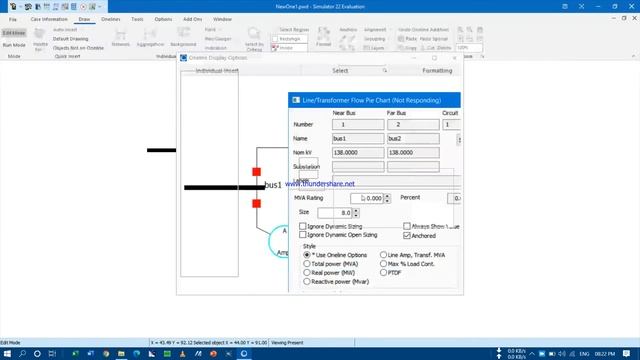Screen dimensions: 640x360
Task: Click the Edit Mode button
Action: 14,33
